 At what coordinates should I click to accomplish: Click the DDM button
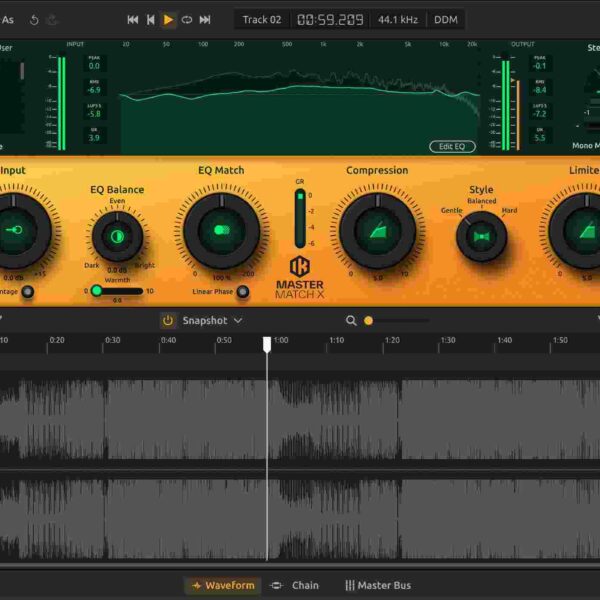(x=445, y=20)
